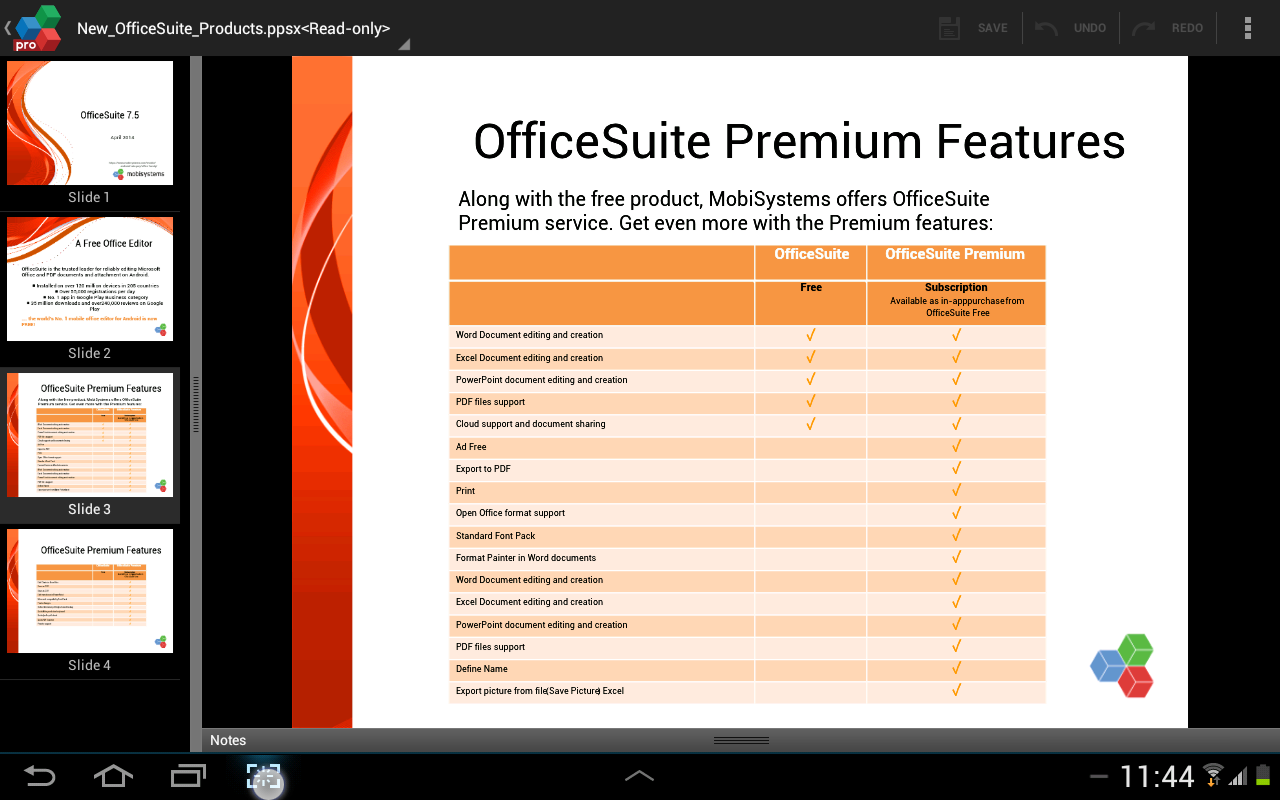Click the Premium checkmark for Standard Font Pack
Image resolution: width=1280 pixels, height=800 pixels.
point(956,536)
